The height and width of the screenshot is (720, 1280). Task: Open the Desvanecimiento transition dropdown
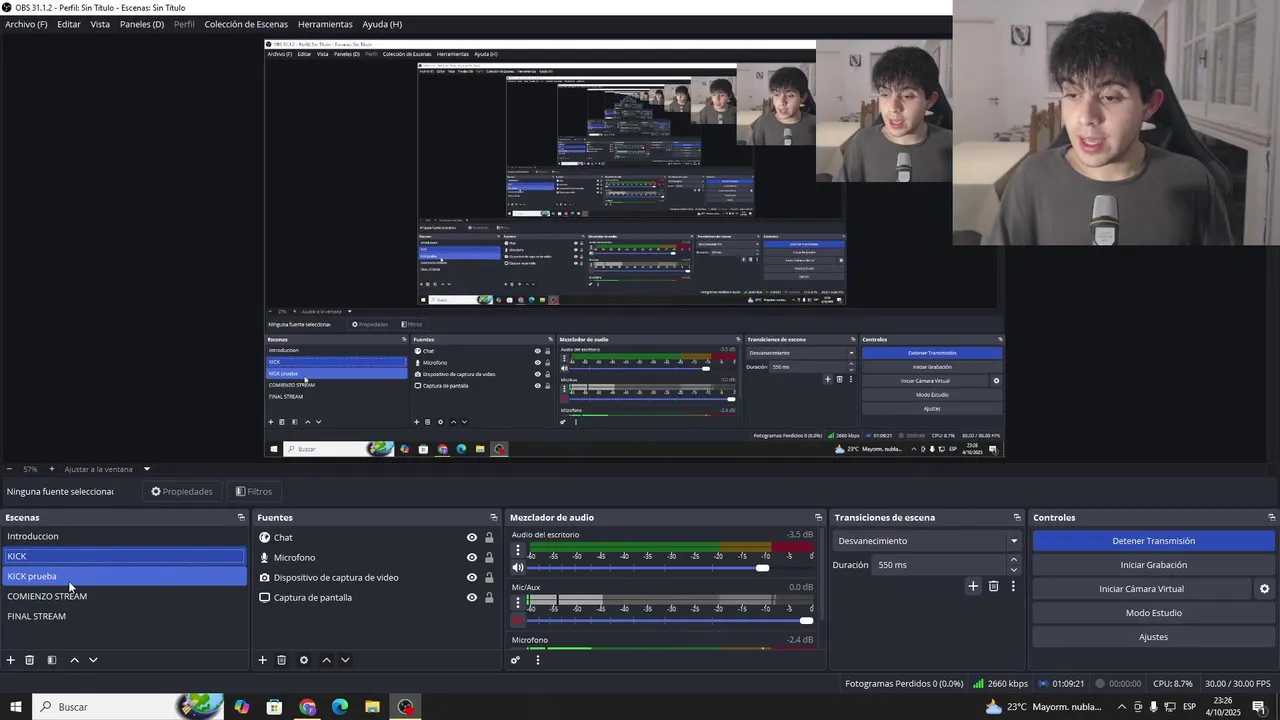coord(927,541)
